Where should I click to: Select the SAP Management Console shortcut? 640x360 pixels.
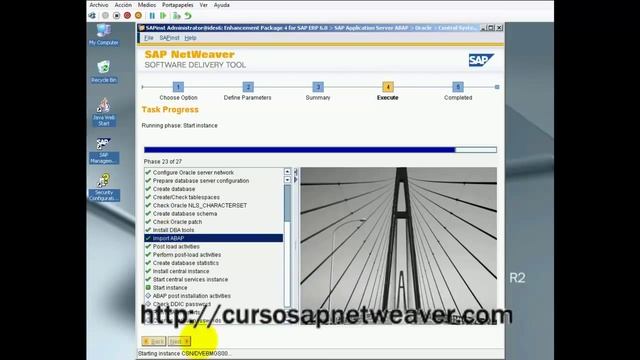point(104,151)
